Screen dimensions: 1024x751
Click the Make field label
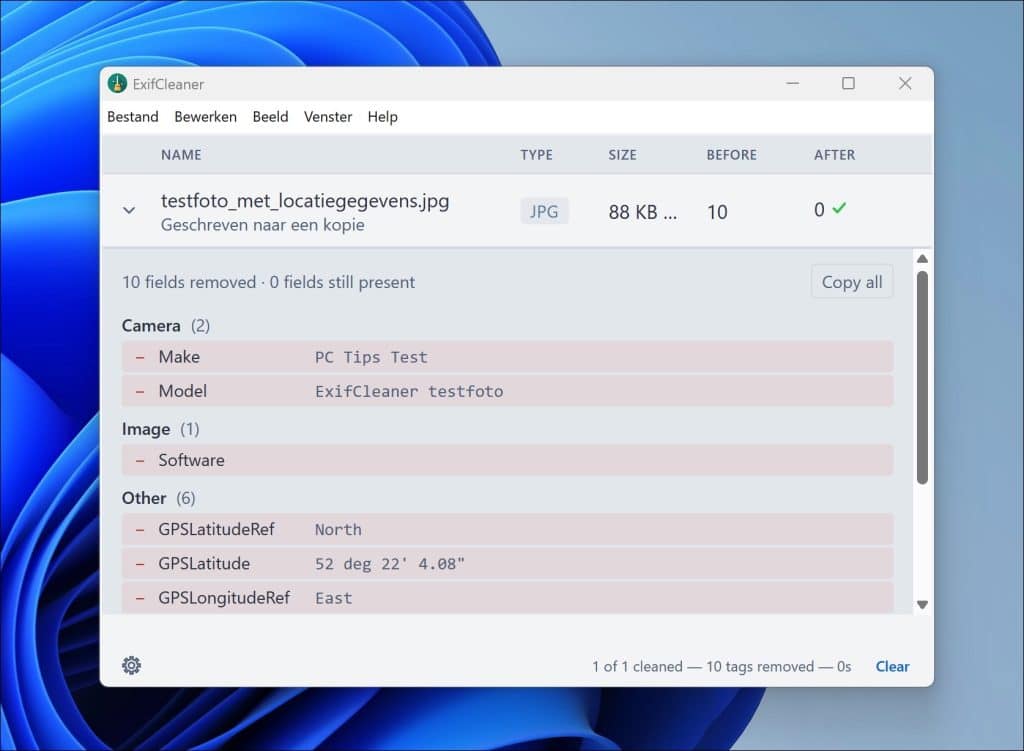pyautogui.click(x=179, y=357)
